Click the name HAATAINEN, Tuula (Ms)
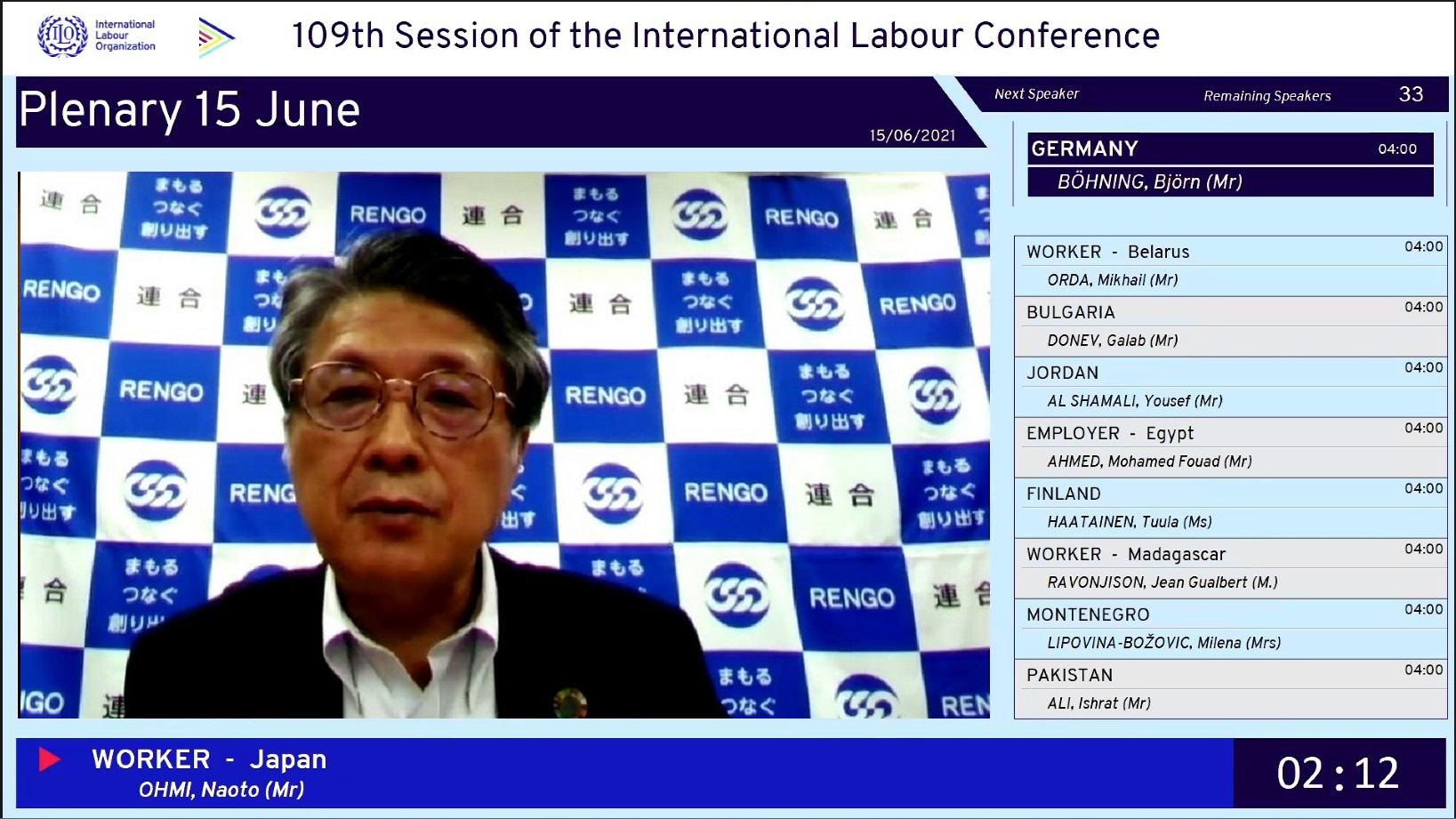 pos(1130,522)
